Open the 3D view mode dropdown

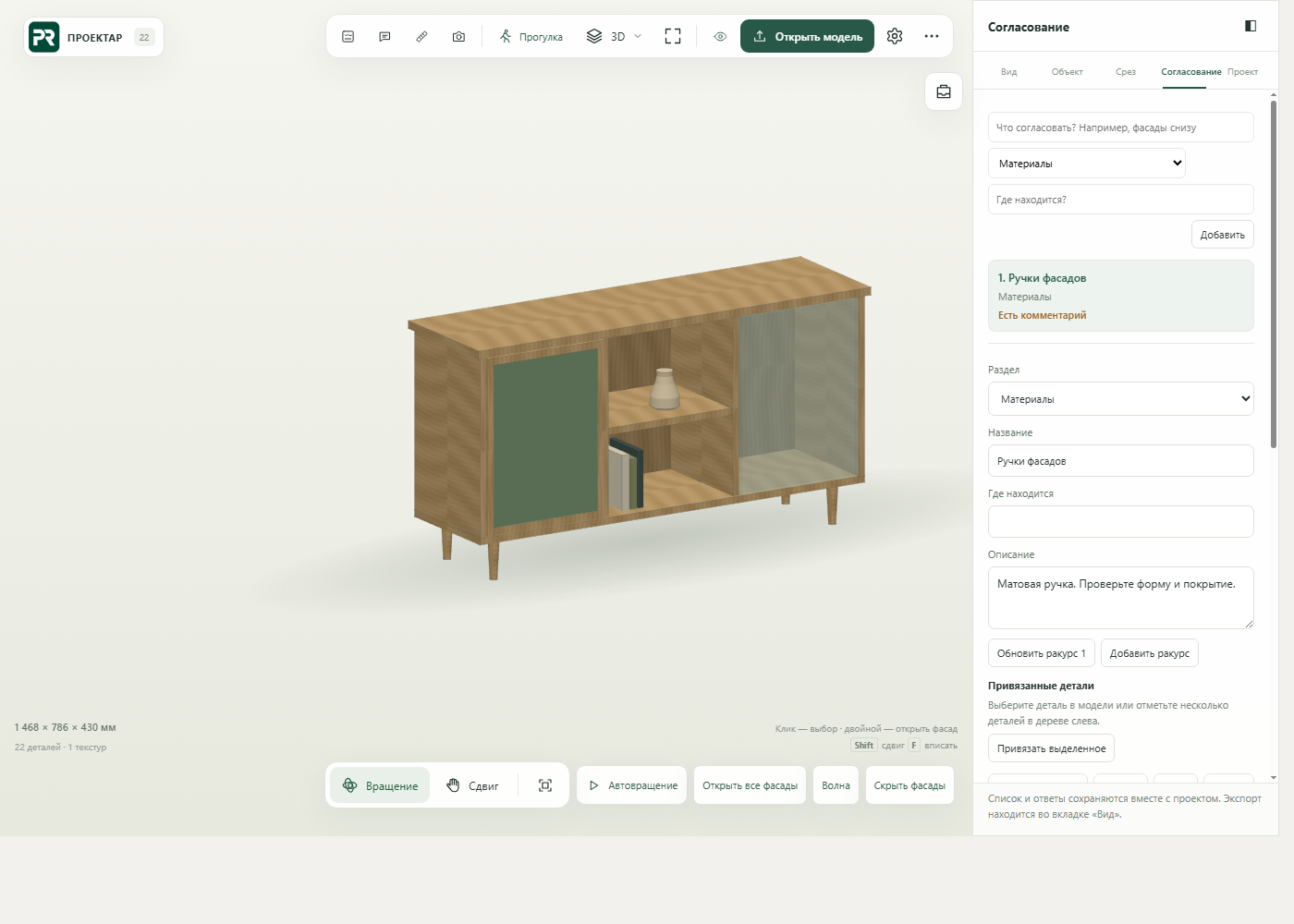614,37
